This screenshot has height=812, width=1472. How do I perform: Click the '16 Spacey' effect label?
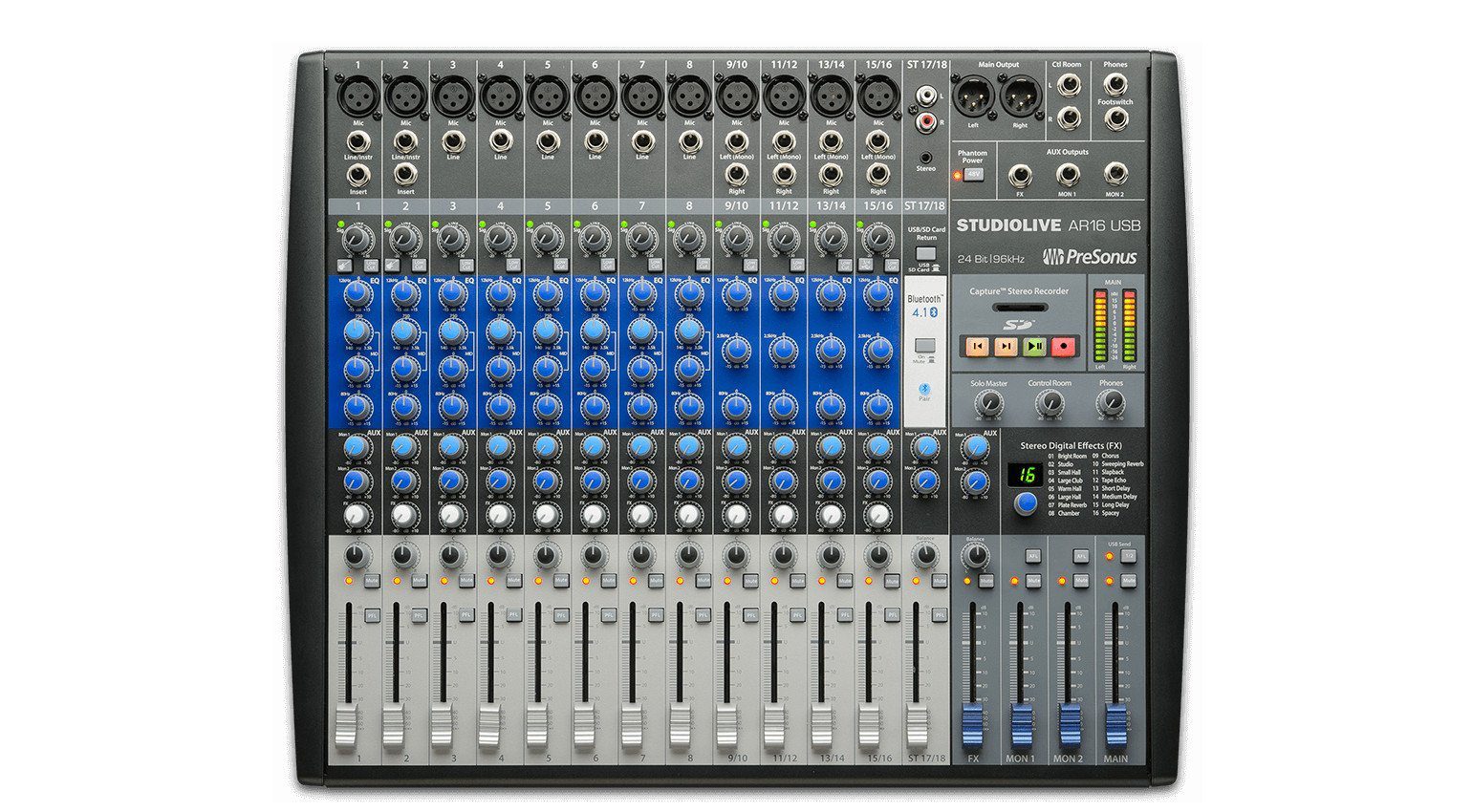point(1106,513)
